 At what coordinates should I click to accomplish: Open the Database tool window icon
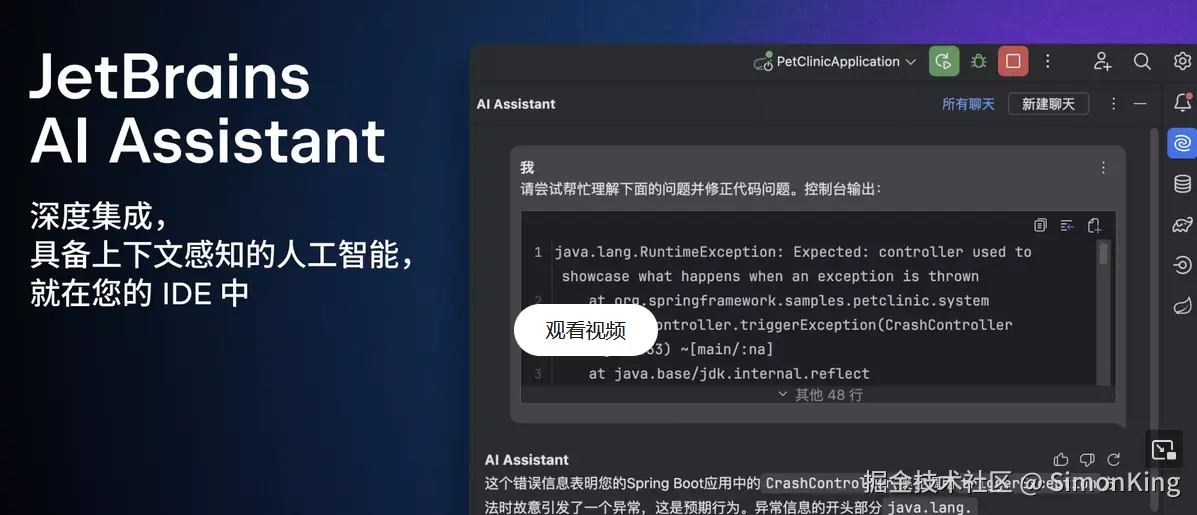(1182, 184)
